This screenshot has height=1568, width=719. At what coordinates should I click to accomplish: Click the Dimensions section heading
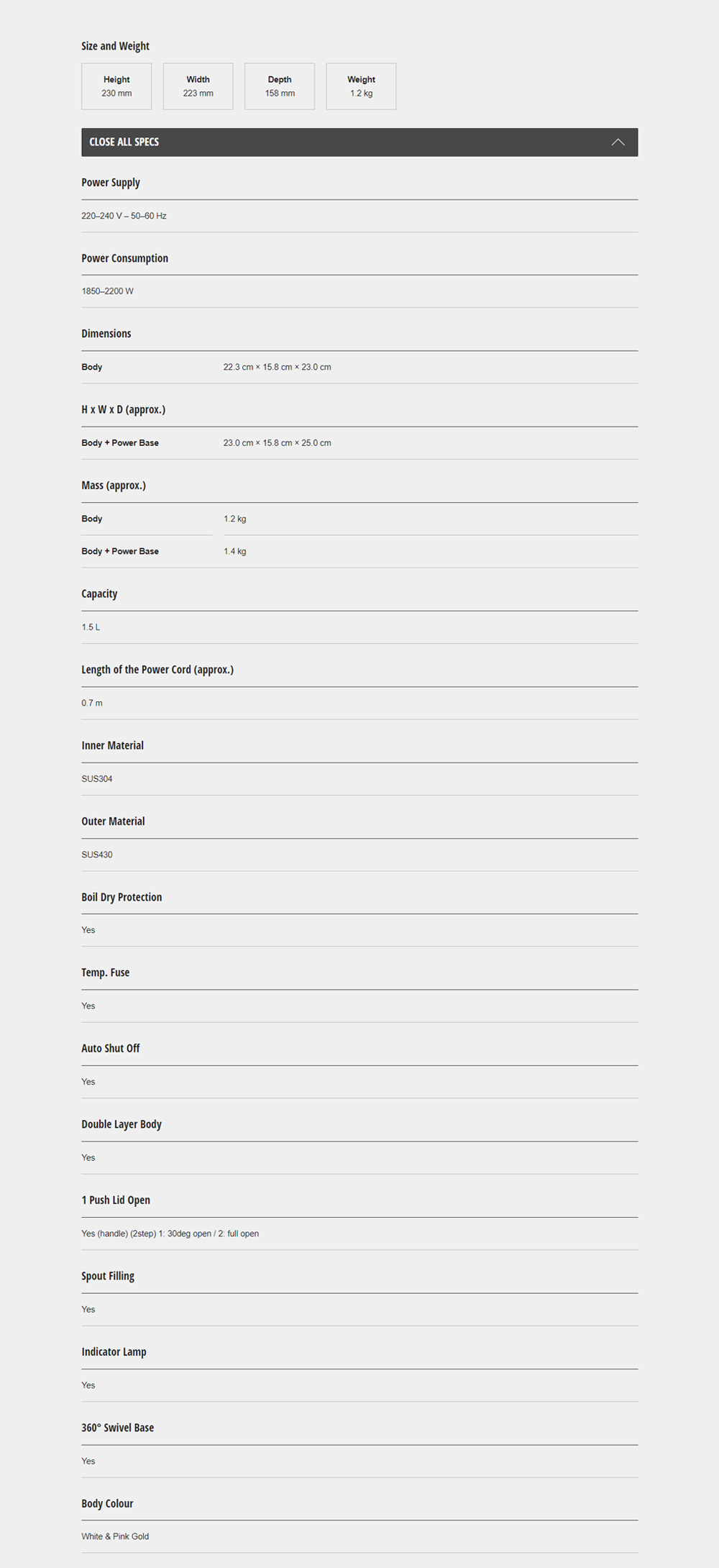pyautogui.click(x=106, y=334)
